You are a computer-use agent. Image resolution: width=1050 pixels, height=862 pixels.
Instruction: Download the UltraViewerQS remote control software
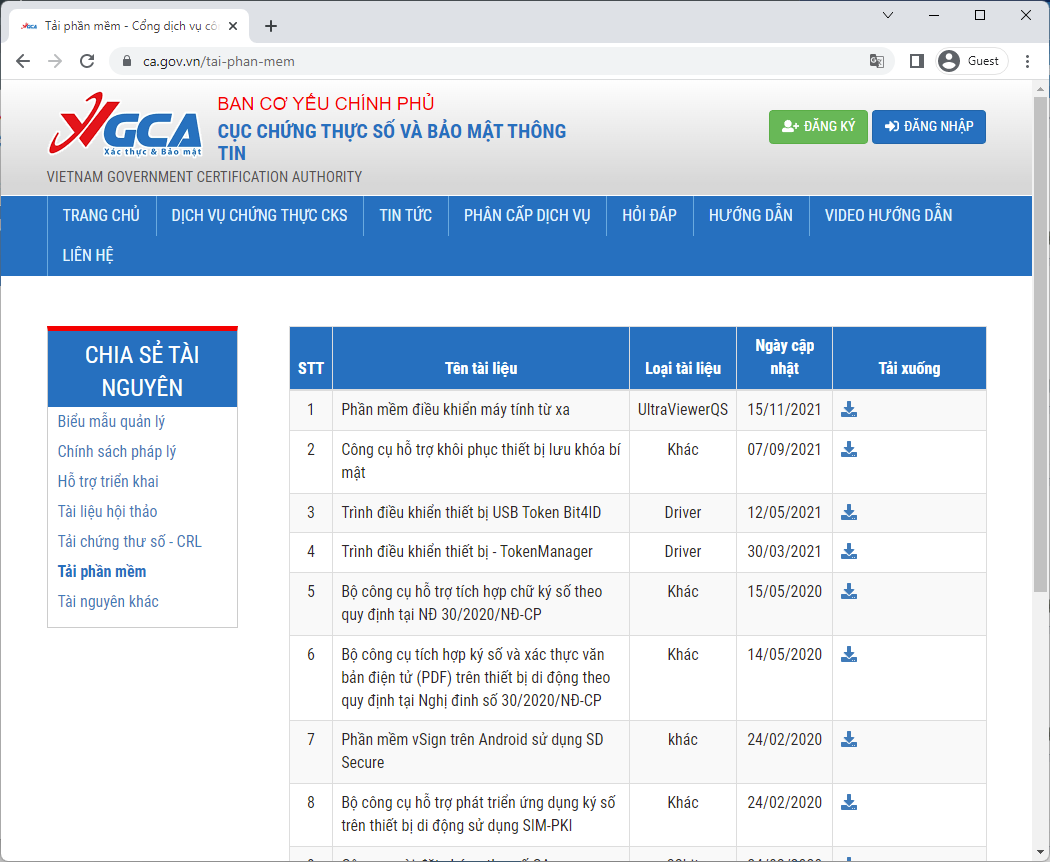pos(849,409)
